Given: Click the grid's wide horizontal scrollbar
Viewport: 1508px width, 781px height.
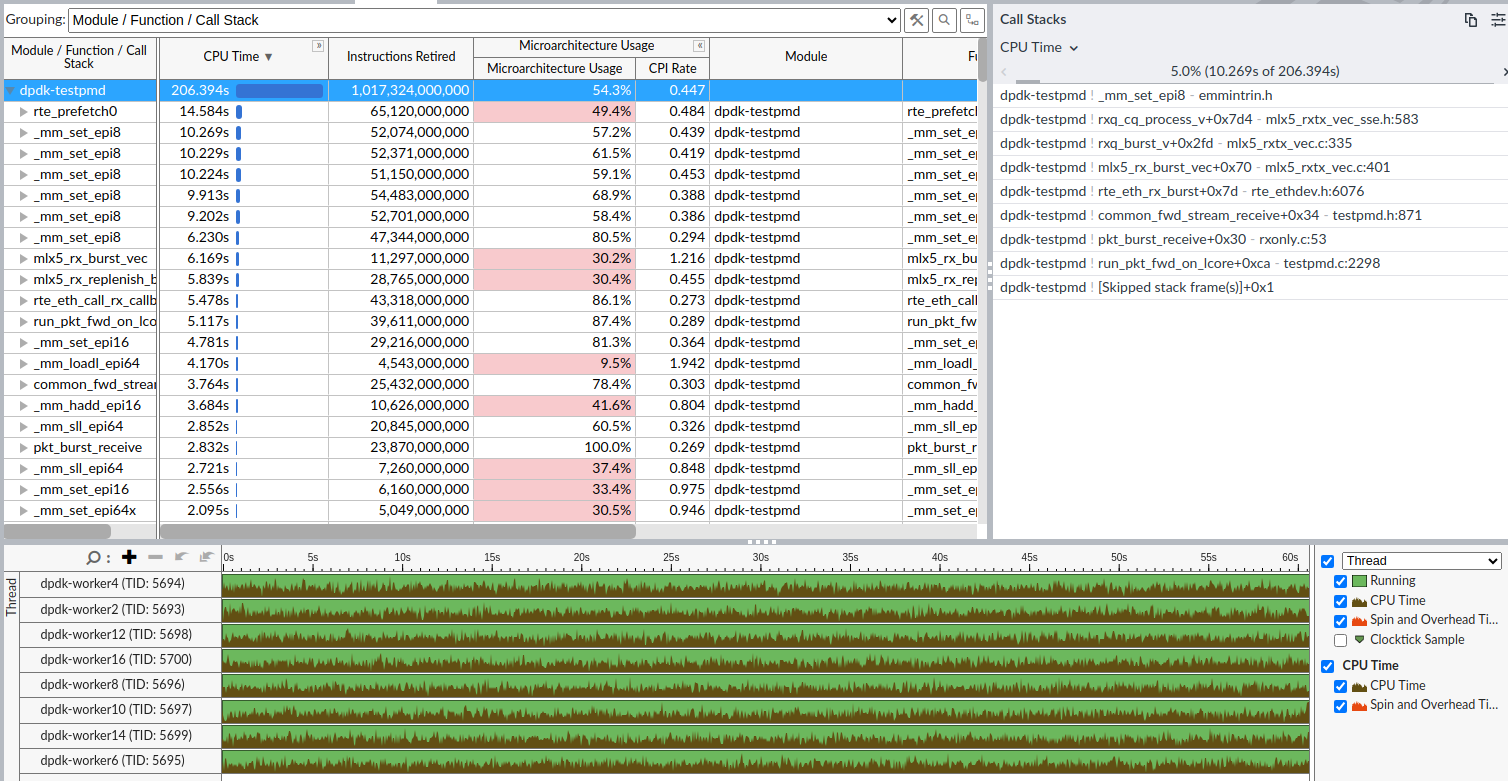Looking at the screenshot, I should coord(398,532).
